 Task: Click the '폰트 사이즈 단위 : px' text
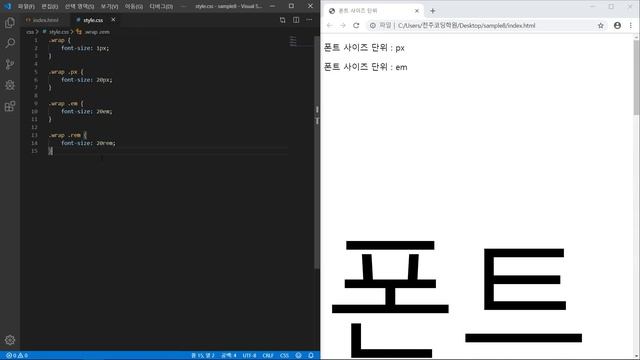point(364,48)
